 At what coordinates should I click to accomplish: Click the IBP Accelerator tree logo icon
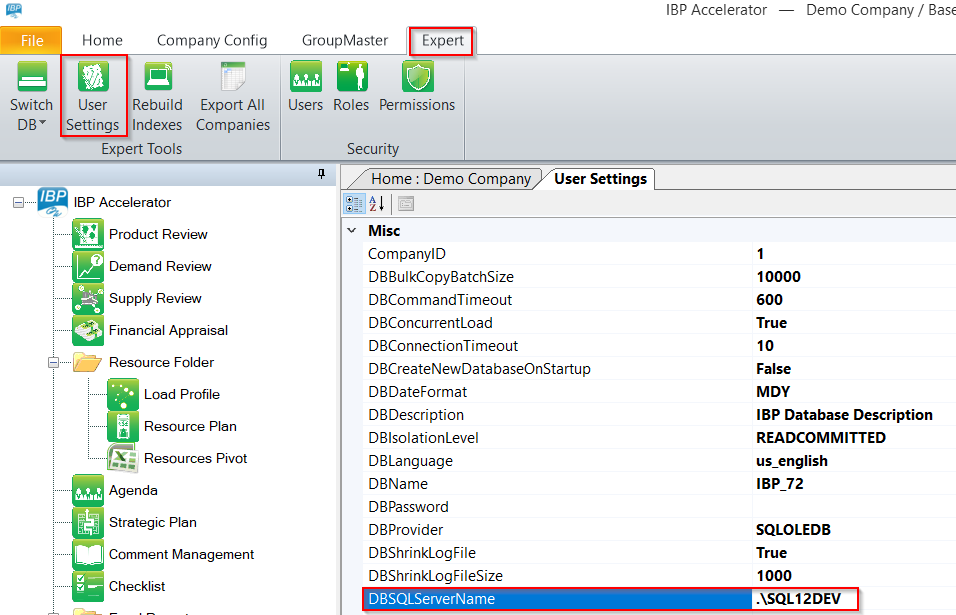[x=53, y=202]
